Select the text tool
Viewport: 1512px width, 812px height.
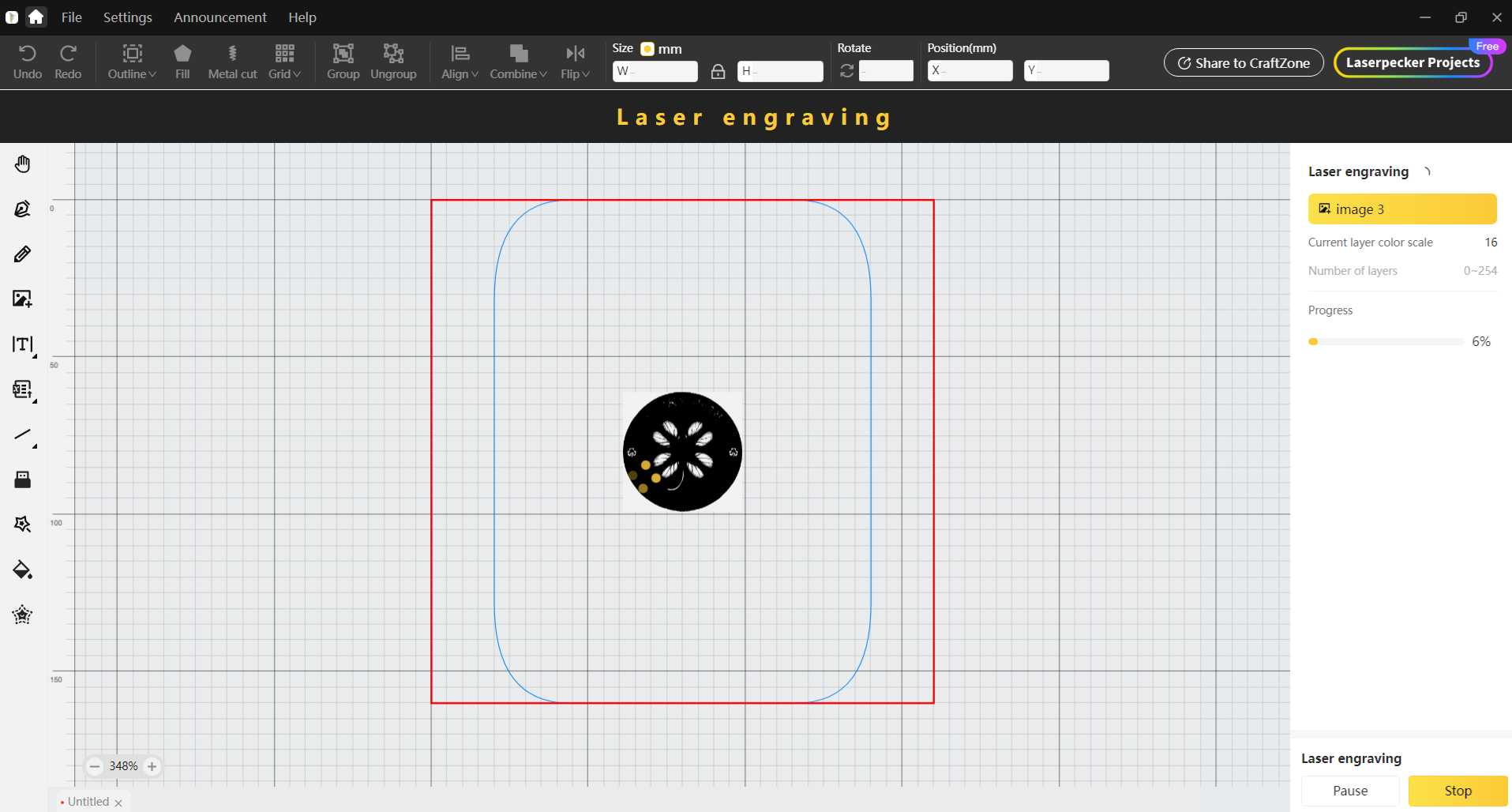coord(22,344)
